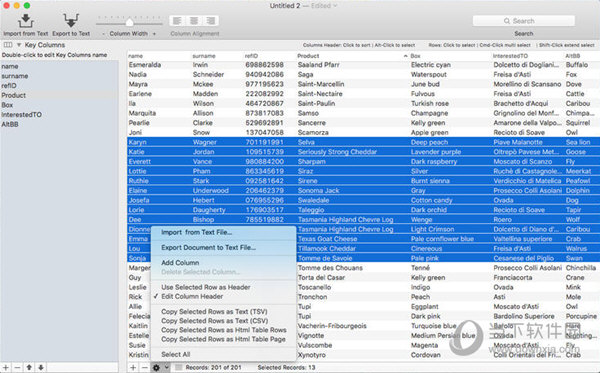Choose Copy Selected Rows as Html Table Rows
Image resolution: width=600 pixels, height=373 pixels.
224,330
